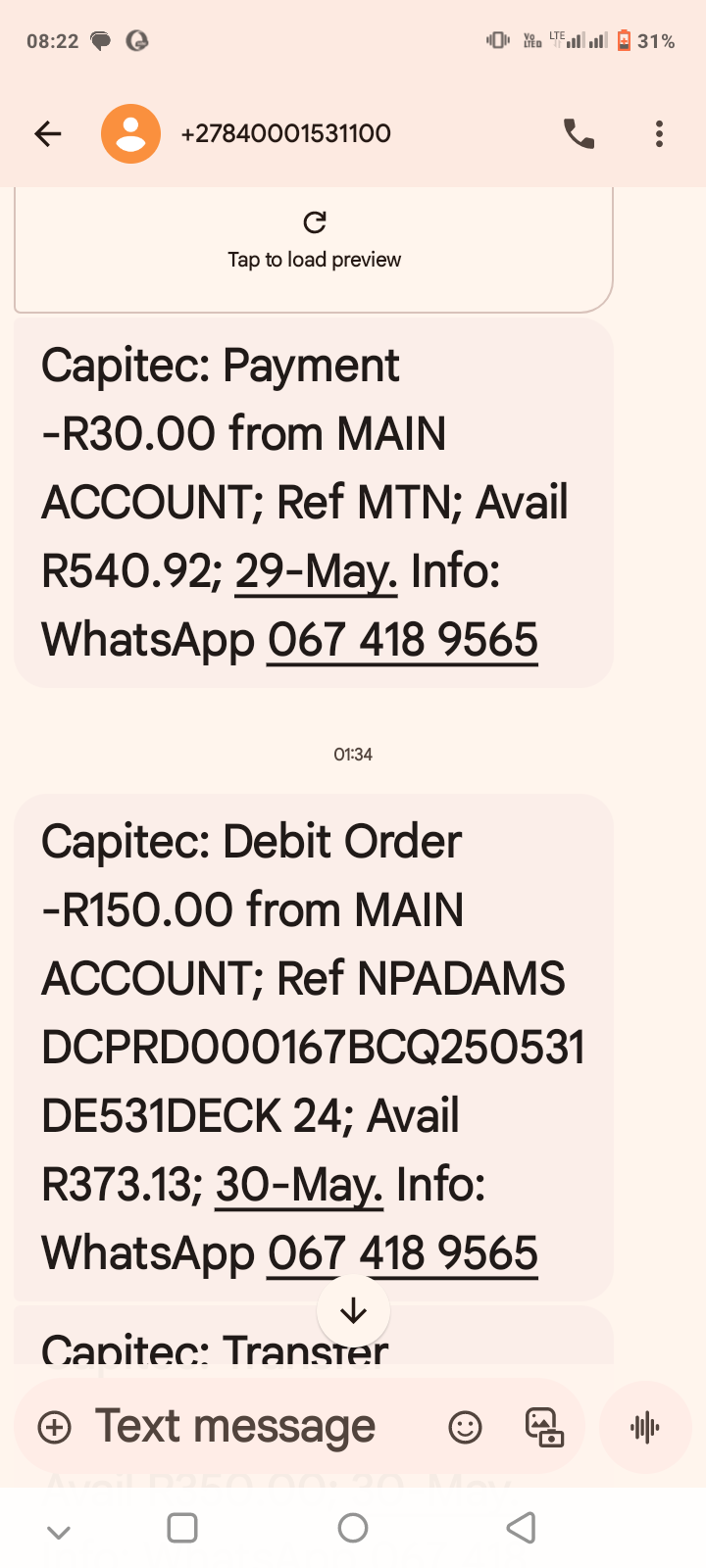Tap 067 418 9565 in Debit Order message
706x1568 pixels.
(x=402, y=1253)
